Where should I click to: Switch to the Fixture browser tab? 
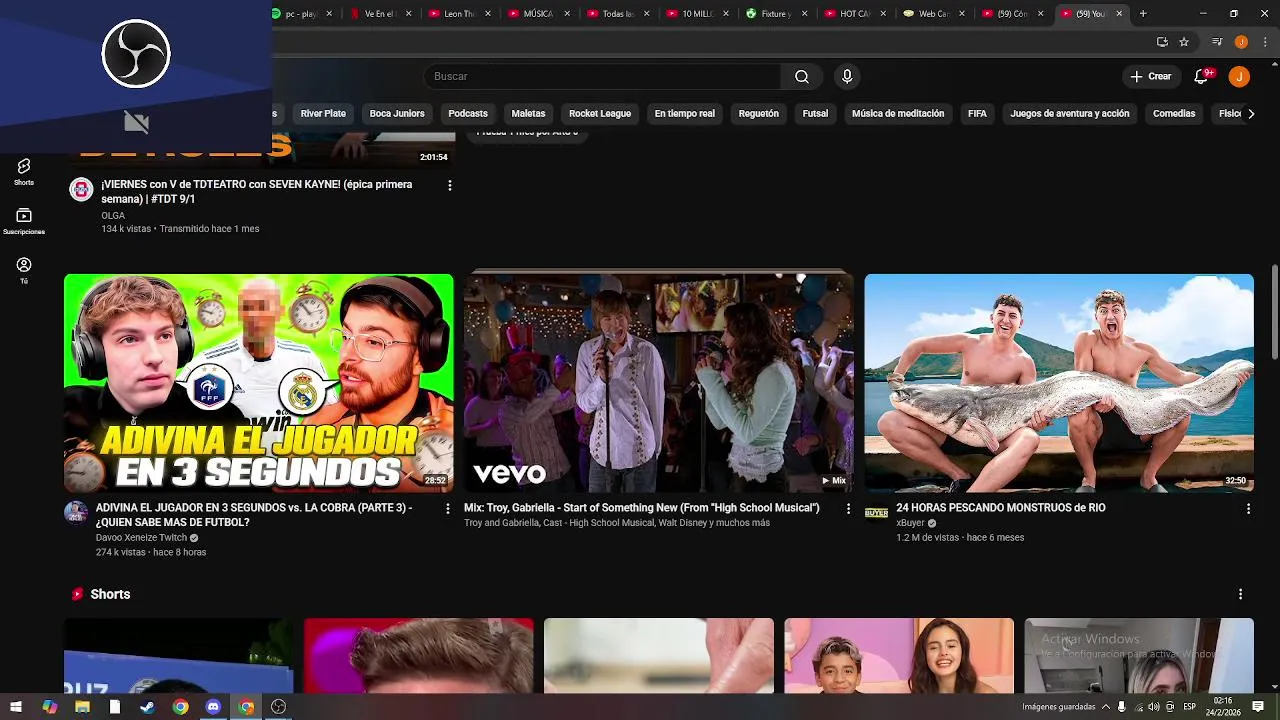pyautogui.click(x=775, y=14)
